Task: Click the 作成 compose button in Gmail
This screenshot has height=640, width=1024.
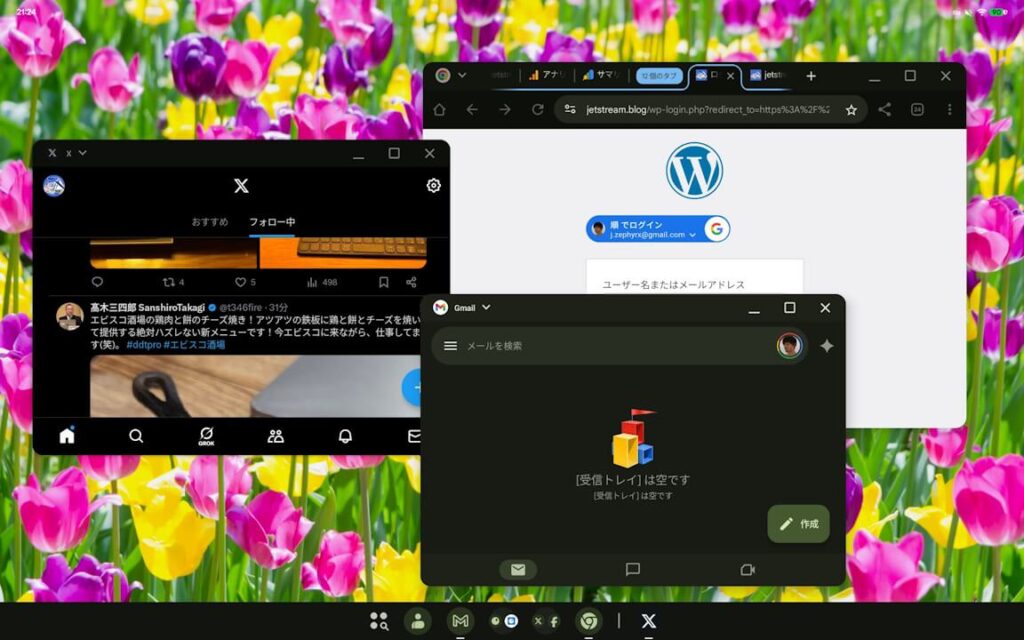Action: tap(797, 523)
